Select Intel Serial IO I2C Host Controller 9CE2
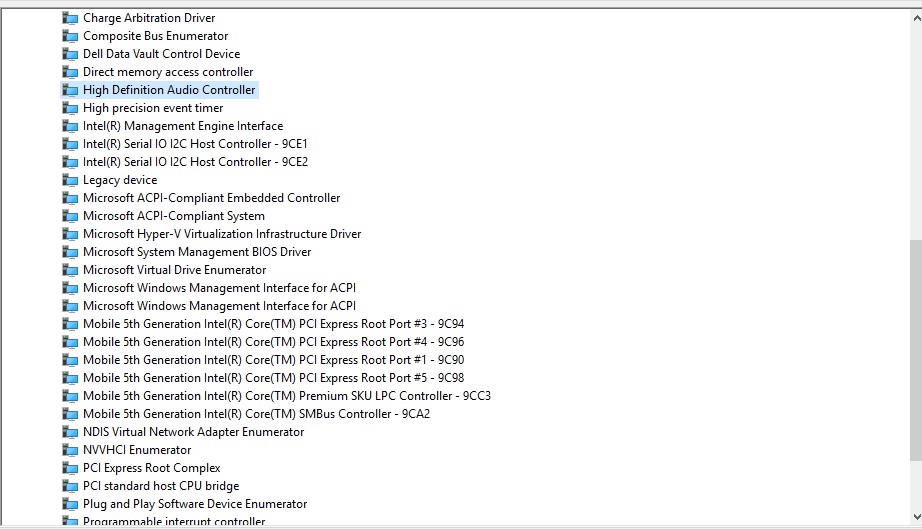922x529 pixels. tap(195, 162)
